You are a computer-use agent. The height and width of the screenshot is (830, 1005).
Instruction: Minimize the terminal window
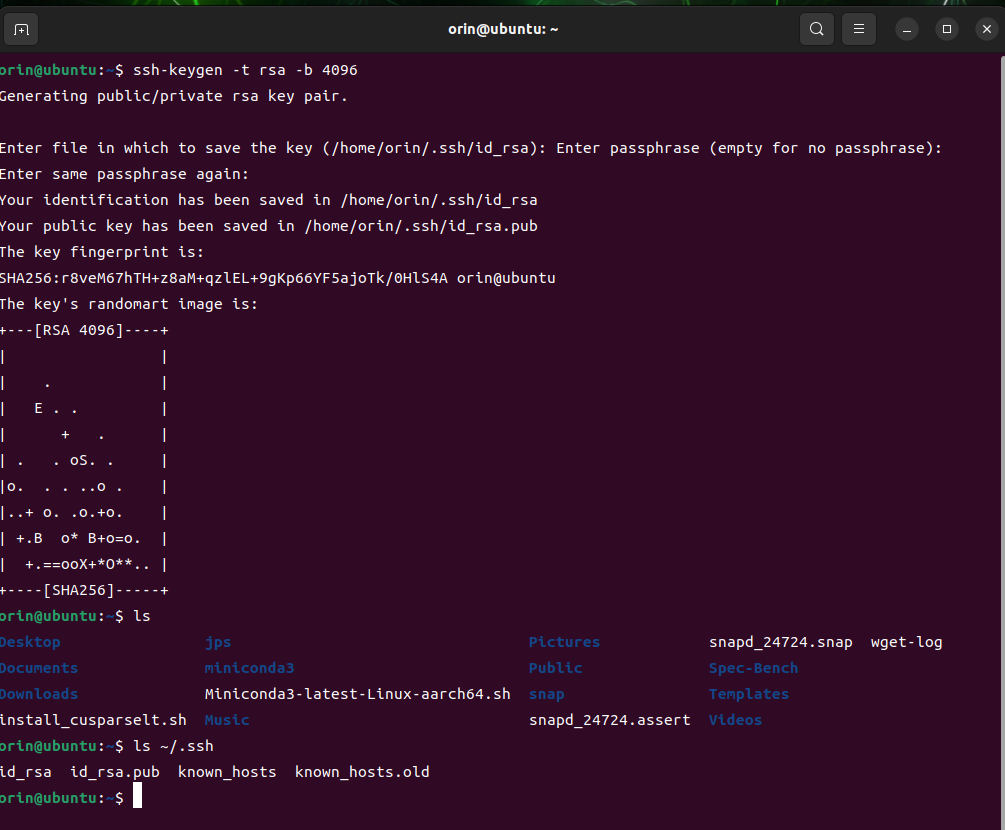[907, 29]
